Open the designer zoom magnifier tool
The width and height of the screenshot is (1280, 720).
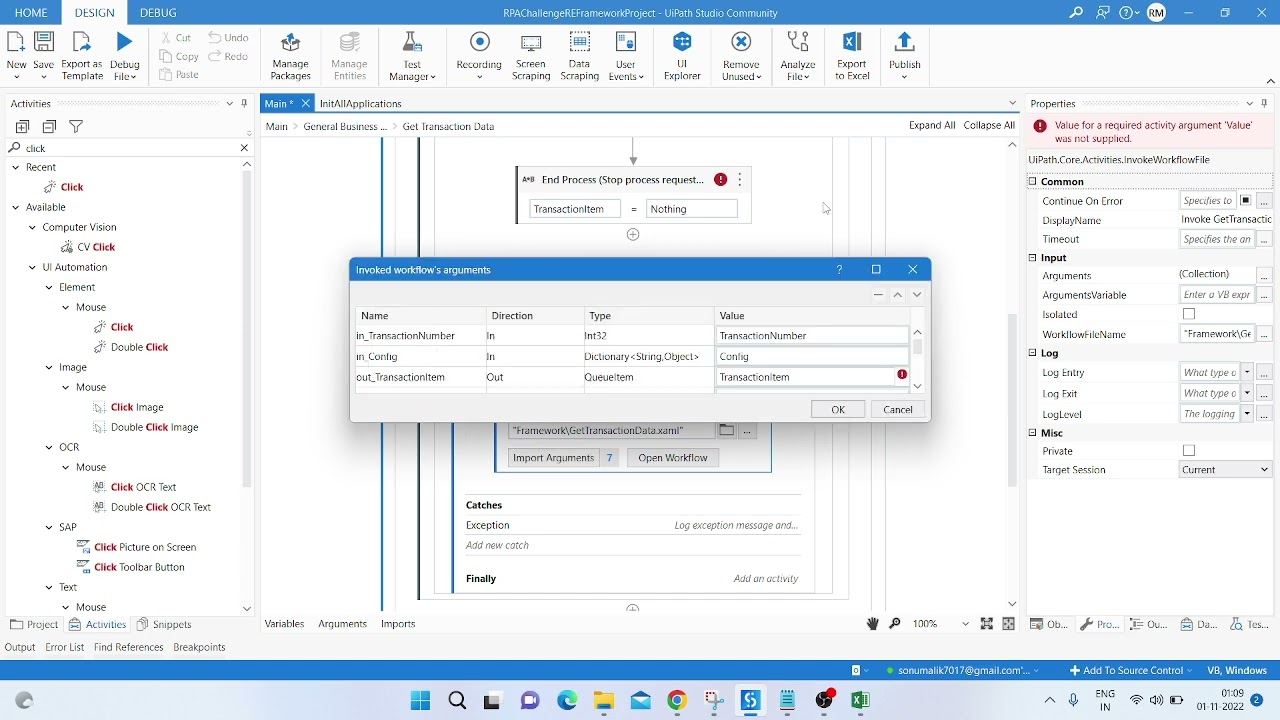point(895,624)
